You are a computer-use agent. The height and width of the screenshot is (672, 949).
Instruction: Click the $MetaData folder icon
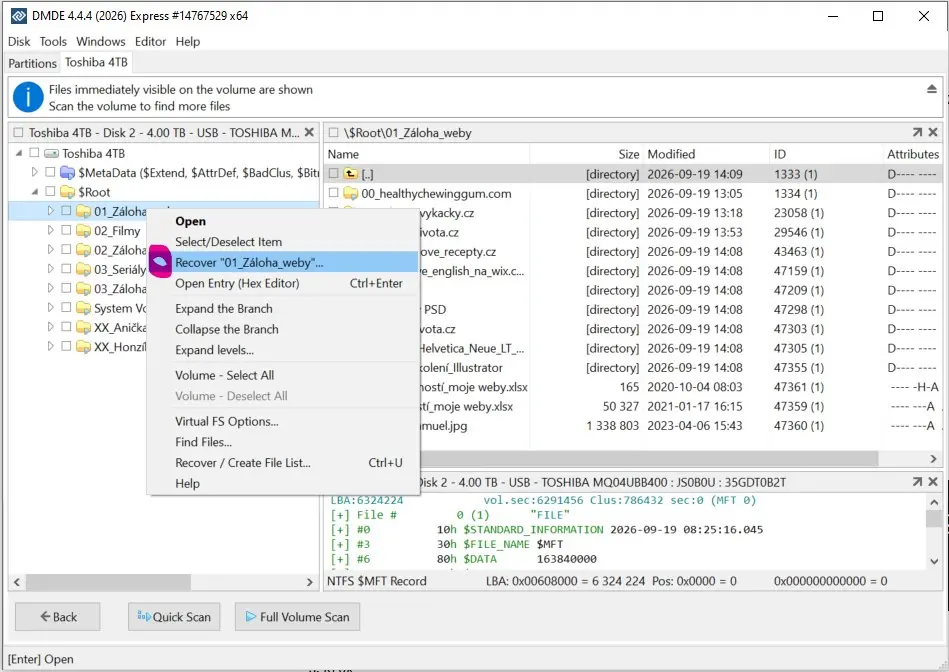68,173
